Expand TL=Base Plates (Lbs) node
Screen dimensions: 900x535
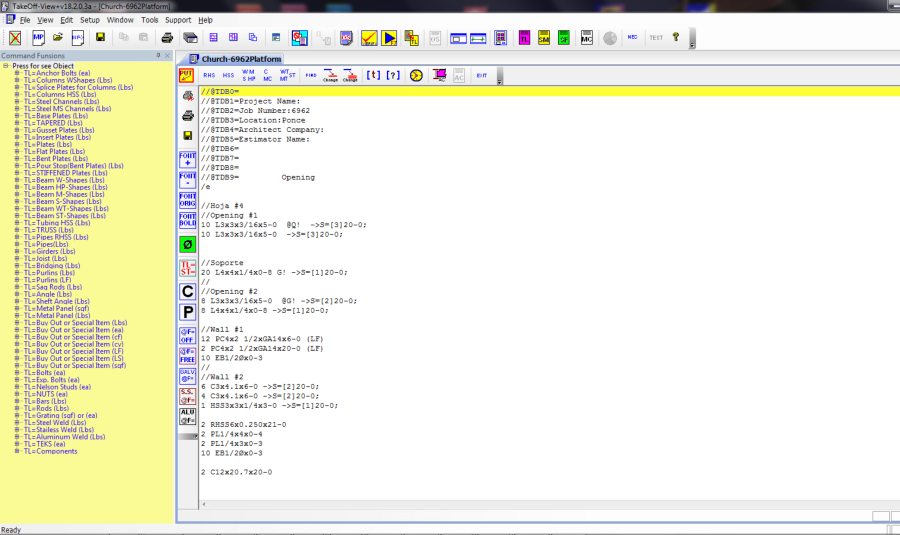(x=17, y=116)
